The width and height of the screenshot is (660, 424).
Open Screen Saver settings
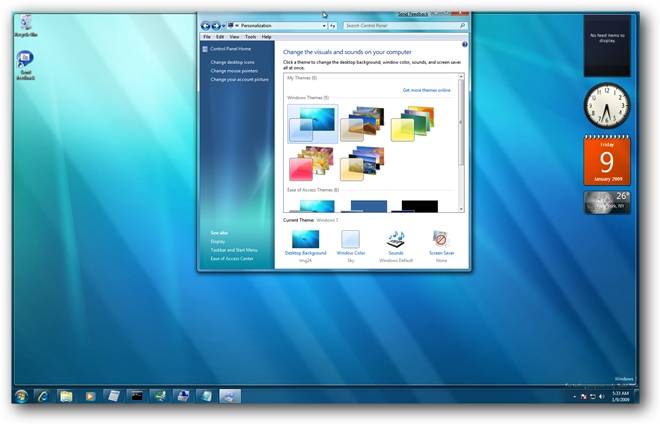pos(442,246)
